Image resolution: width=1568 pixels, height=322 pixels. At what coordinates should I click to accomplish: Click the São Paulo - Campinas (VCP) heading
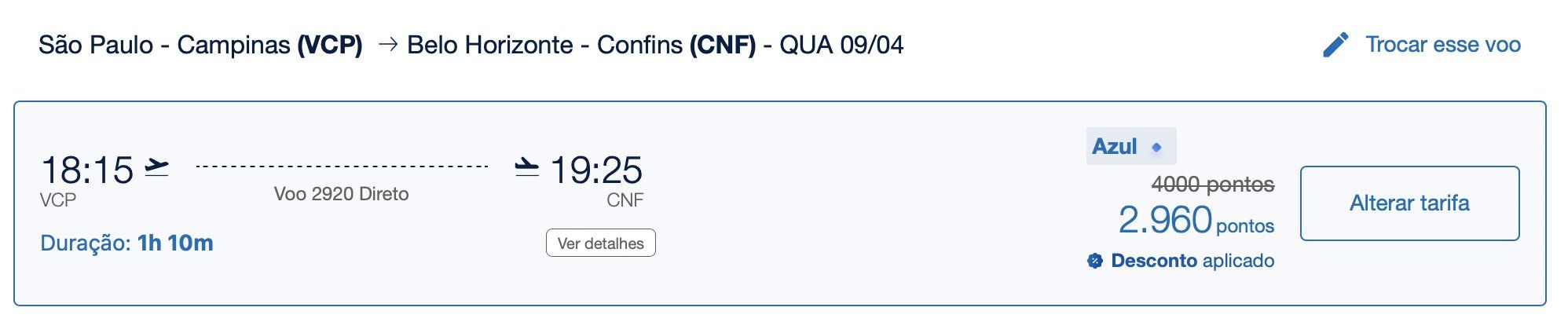pos(200,45)
